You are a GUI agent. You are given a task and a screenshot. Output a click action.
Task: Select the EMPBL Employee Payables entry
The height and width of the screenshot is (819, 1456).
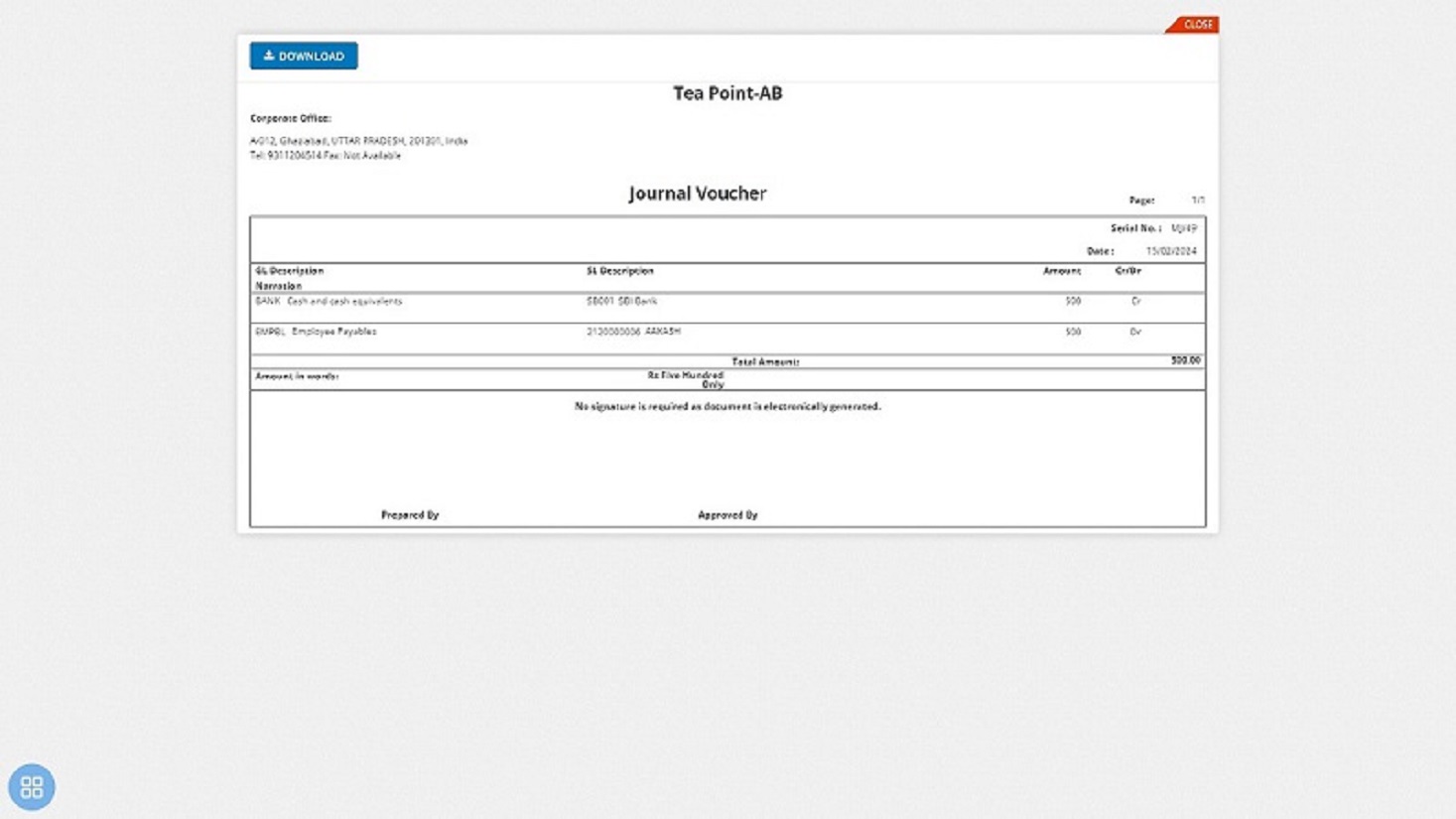[316, 332]
